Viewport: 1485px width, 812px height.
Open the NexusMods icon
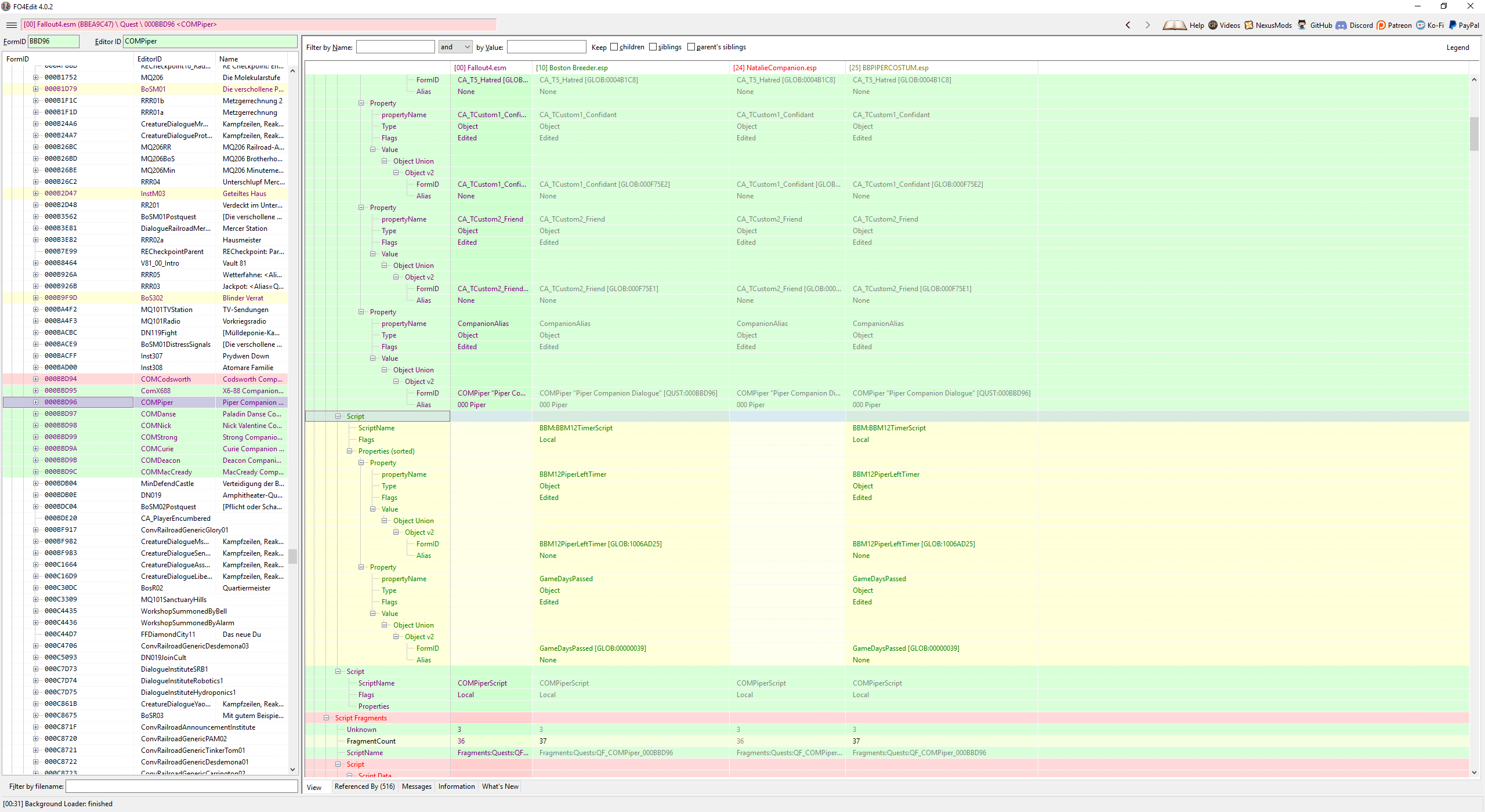coord(1249,25)
